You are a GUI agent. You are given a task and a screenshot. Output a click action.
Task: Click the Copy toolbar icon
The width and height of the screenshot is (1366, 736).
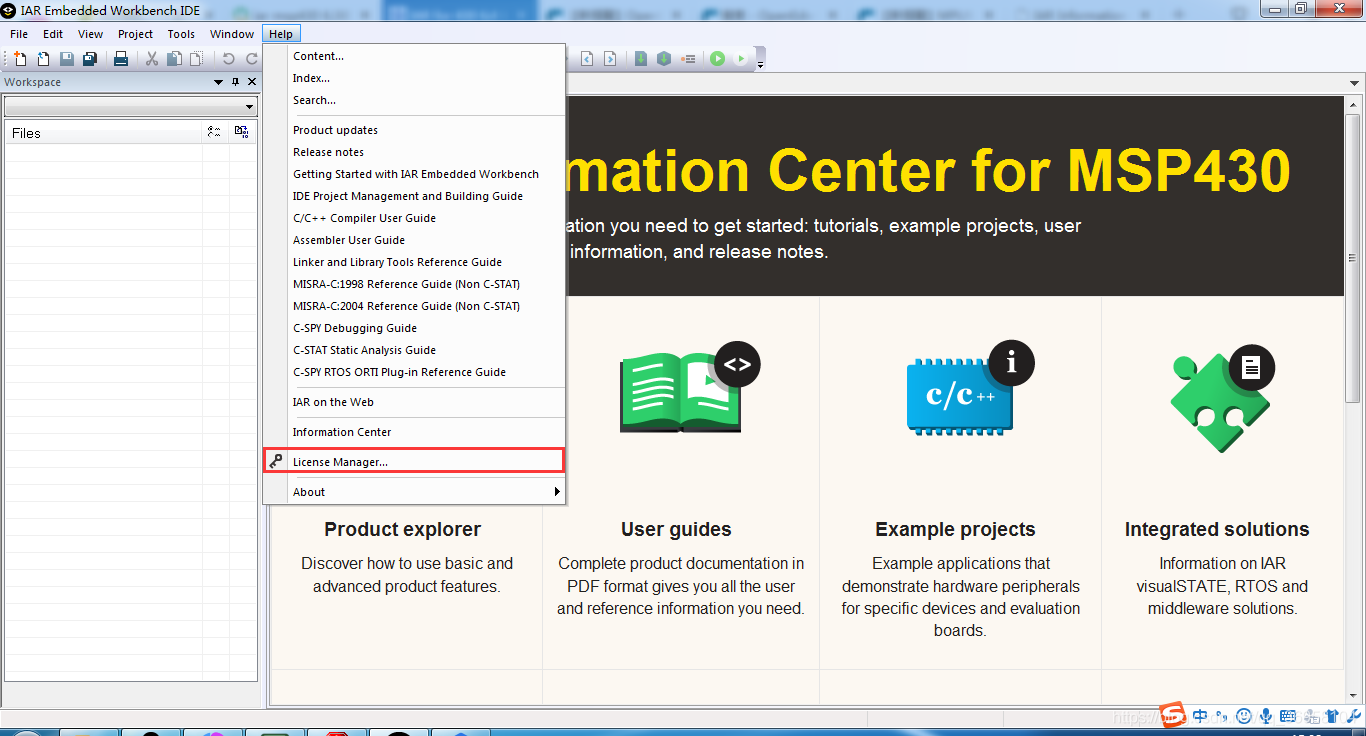point(174,59)
